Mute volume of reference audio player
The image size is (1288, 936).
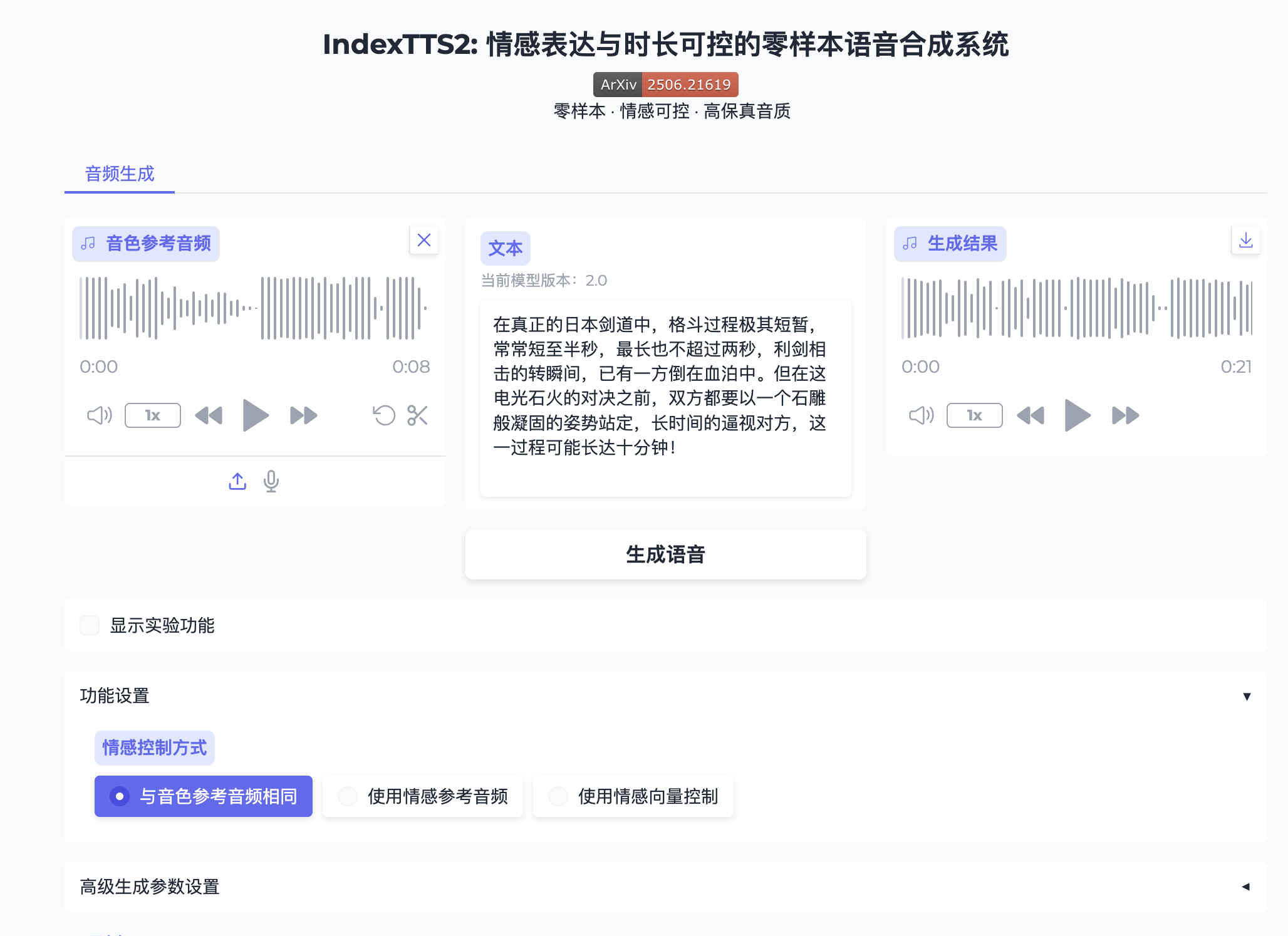99,415
